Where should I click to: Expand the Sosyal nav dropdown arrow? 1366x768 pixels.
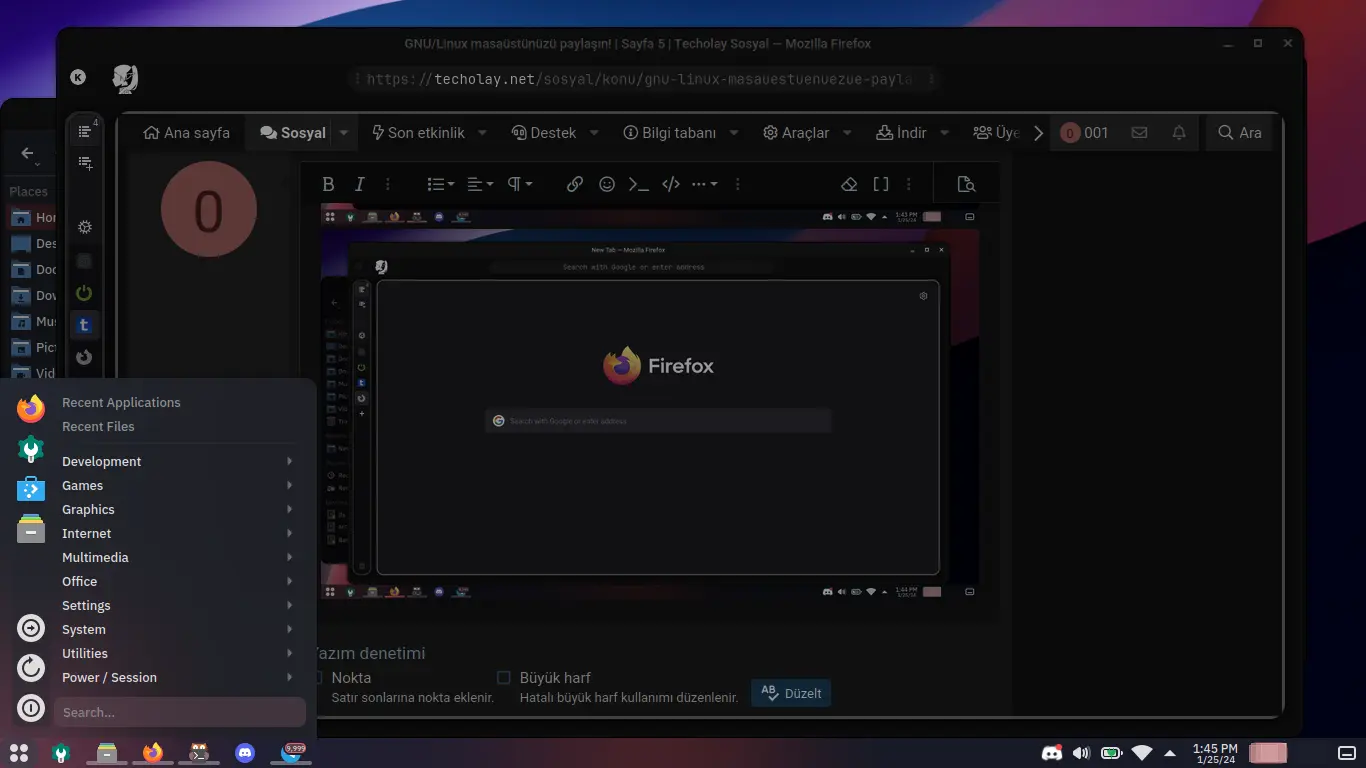(x=344, y=132)
